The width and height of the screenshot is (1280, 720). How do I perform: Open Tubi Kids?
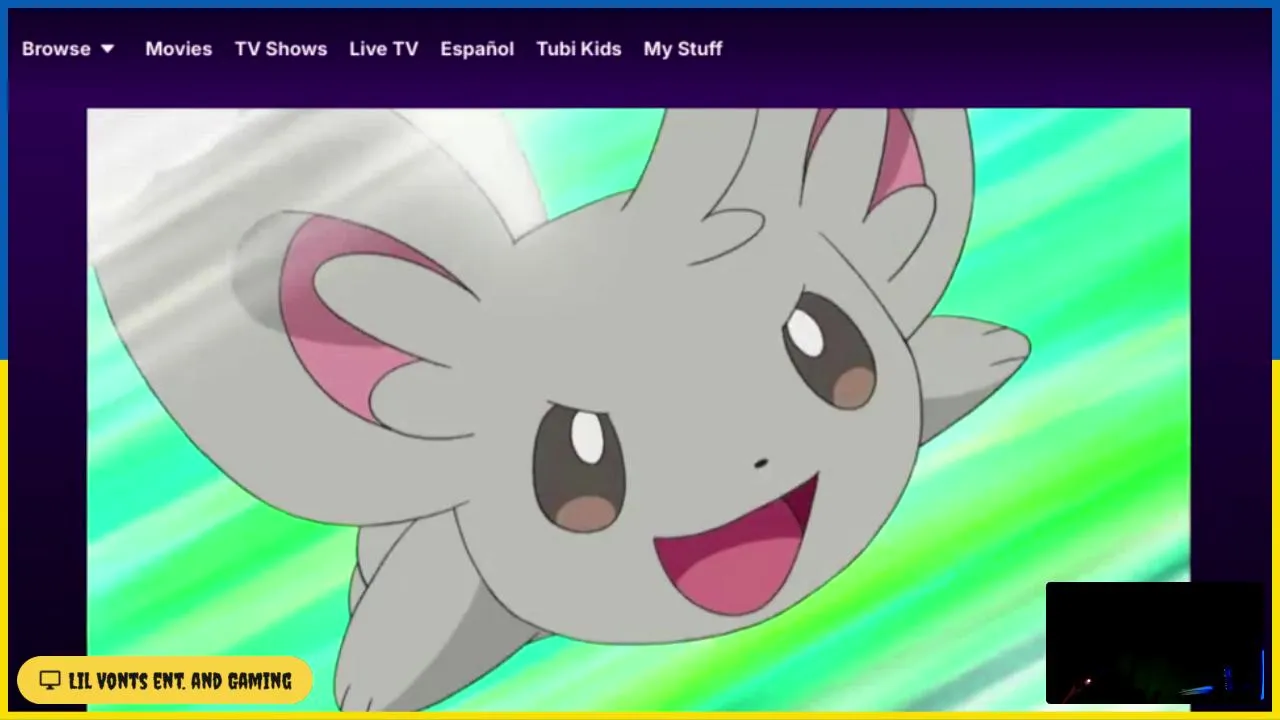579,49
